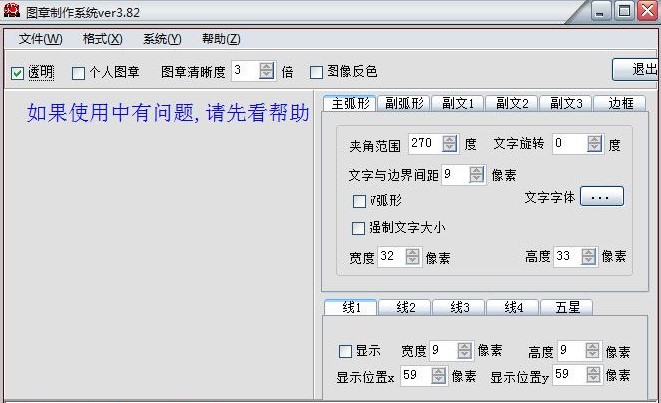This screenshot has height=403, width=661.
Task: Click into the 显示位置x field showing 59
Action: [x=416, y=375]
